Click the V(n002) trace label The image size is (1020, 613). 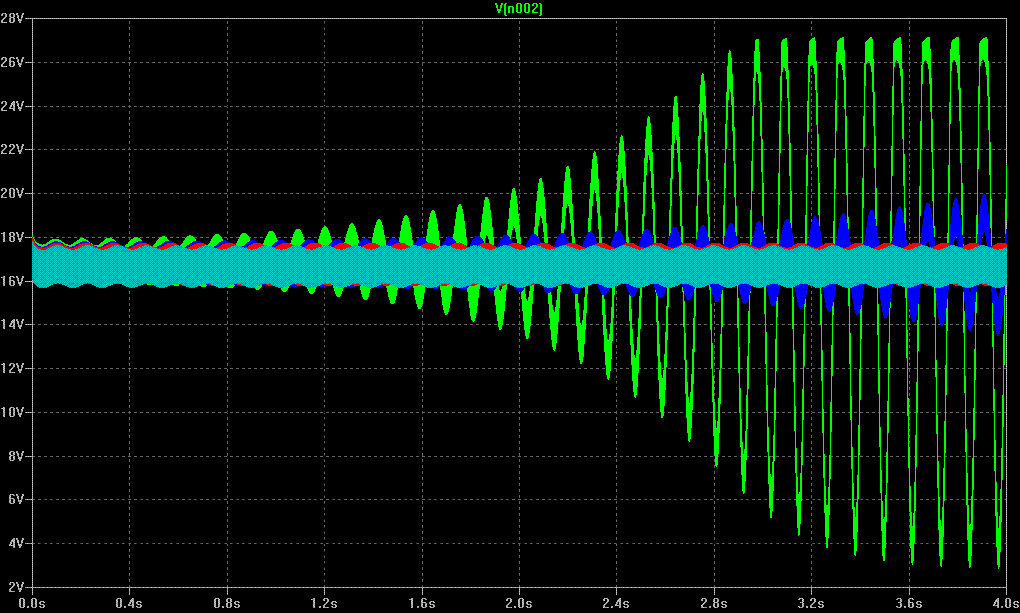pos(518,8)
